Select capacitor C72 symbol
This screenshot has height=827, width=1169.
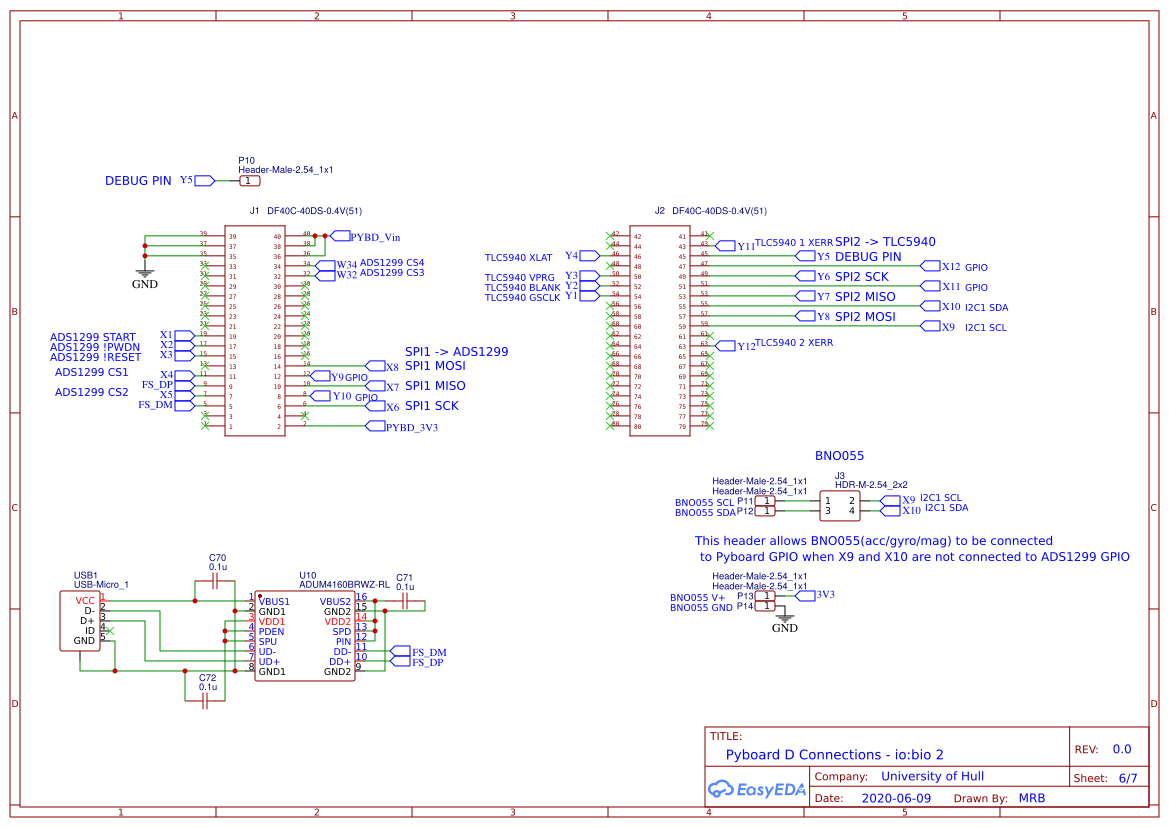(x=207, y=702)
